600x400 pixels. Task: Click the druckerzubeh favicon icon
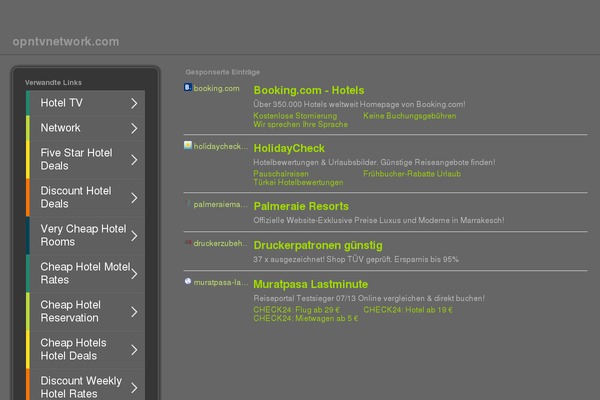pyautogui.click(x=188, y=242)
